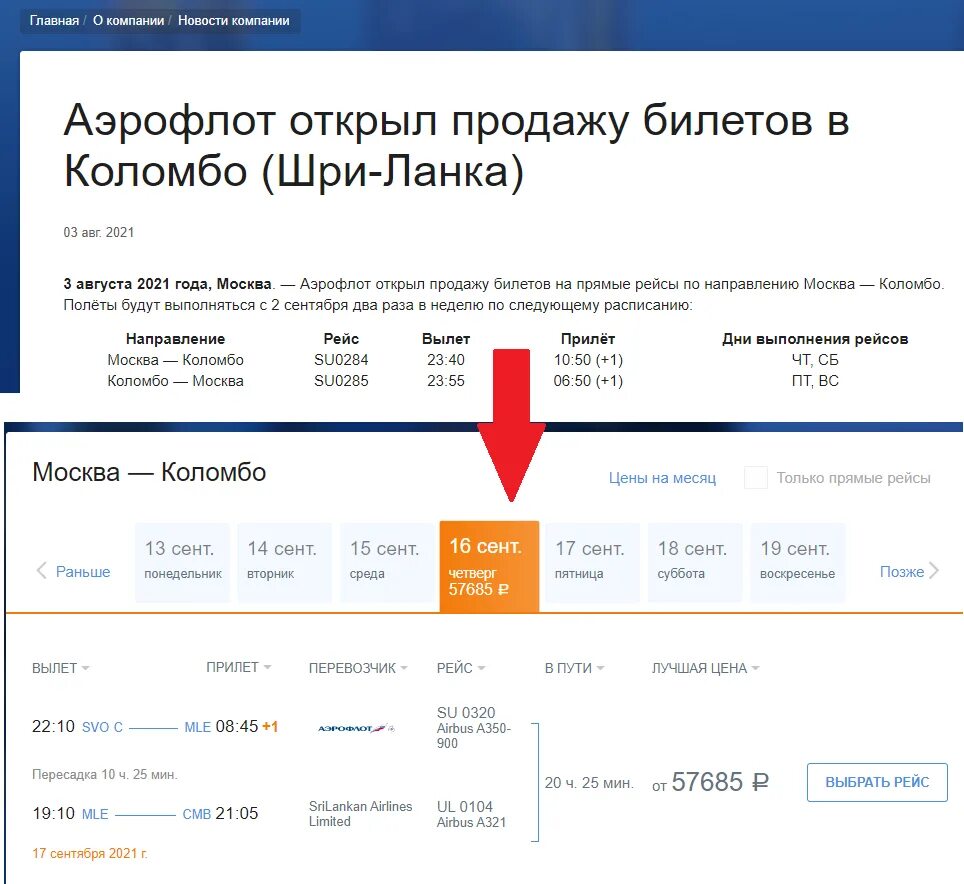The width and height of the screenshot is (964, 884).
Task: Click the travel time 20 ч. 25 мин.
Action: [x=588, y=783]
